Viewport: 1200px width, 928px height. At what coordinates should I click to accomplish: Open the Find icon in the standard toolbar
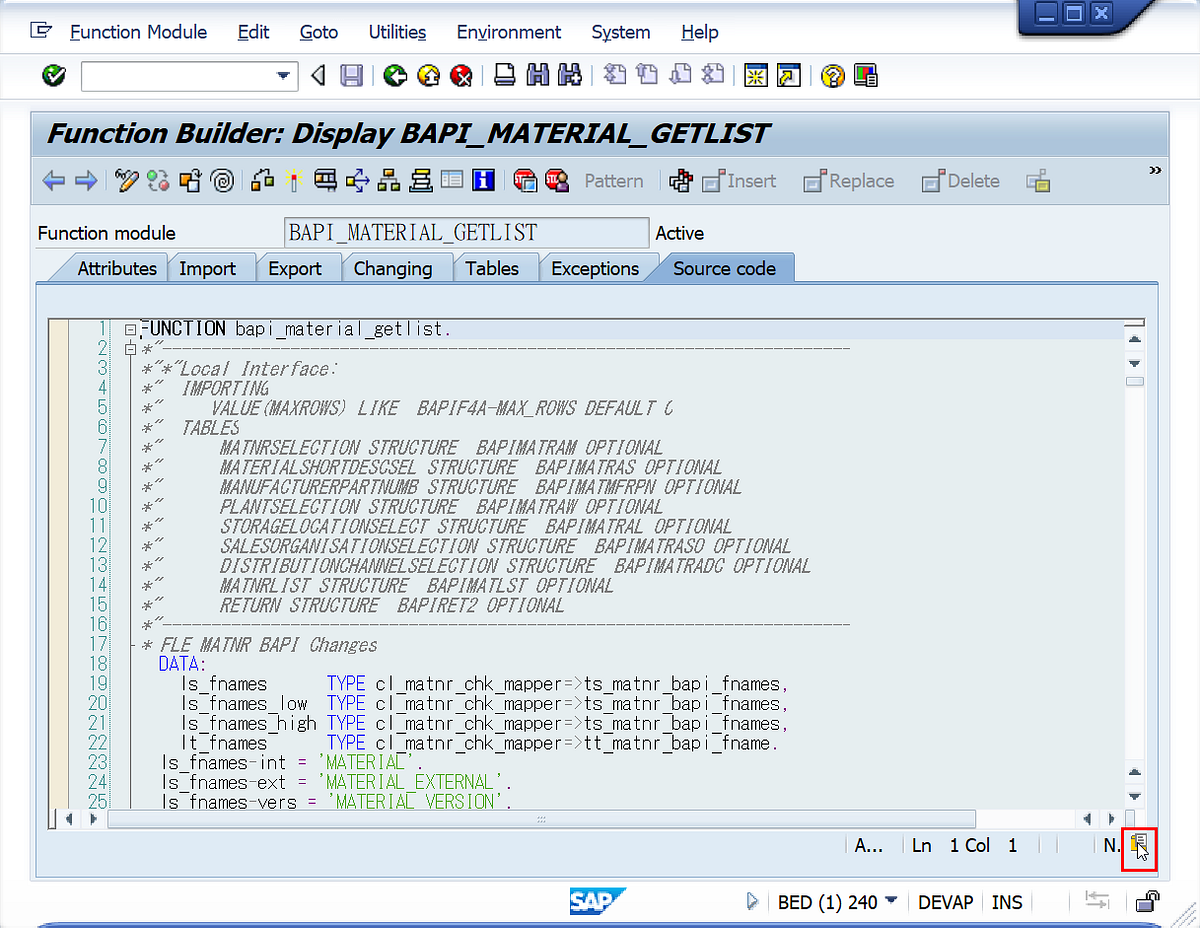pyautogui.click(x=538, y=75)
